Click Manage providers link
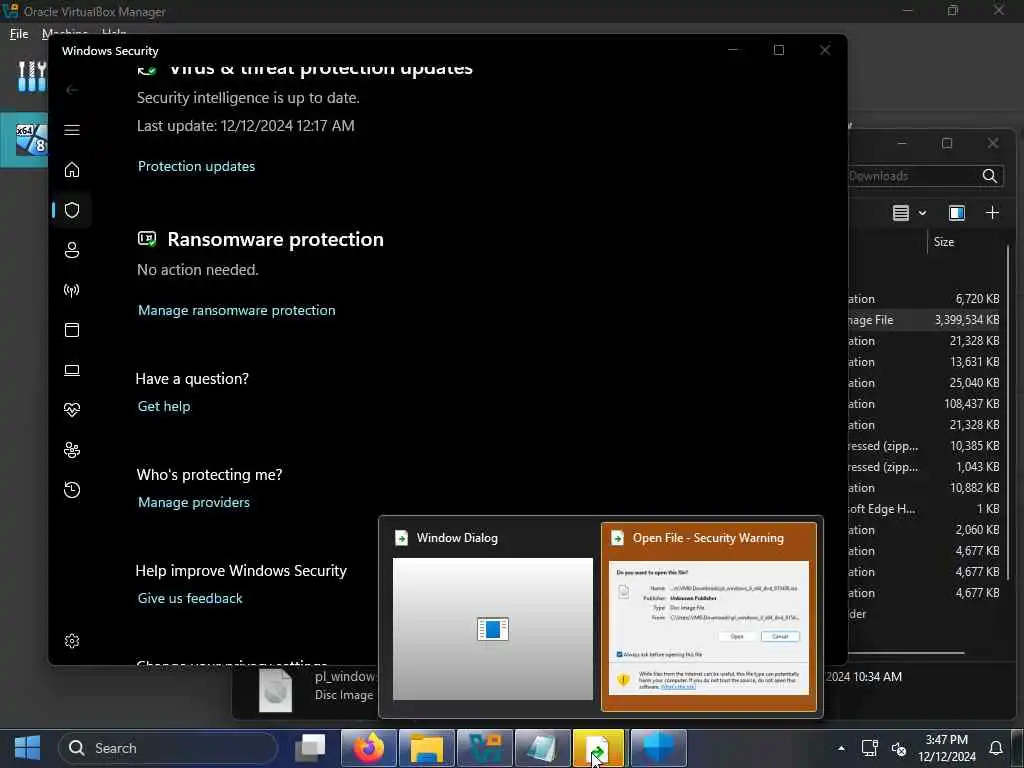The image size is (1024, 768). coord(193,502)
